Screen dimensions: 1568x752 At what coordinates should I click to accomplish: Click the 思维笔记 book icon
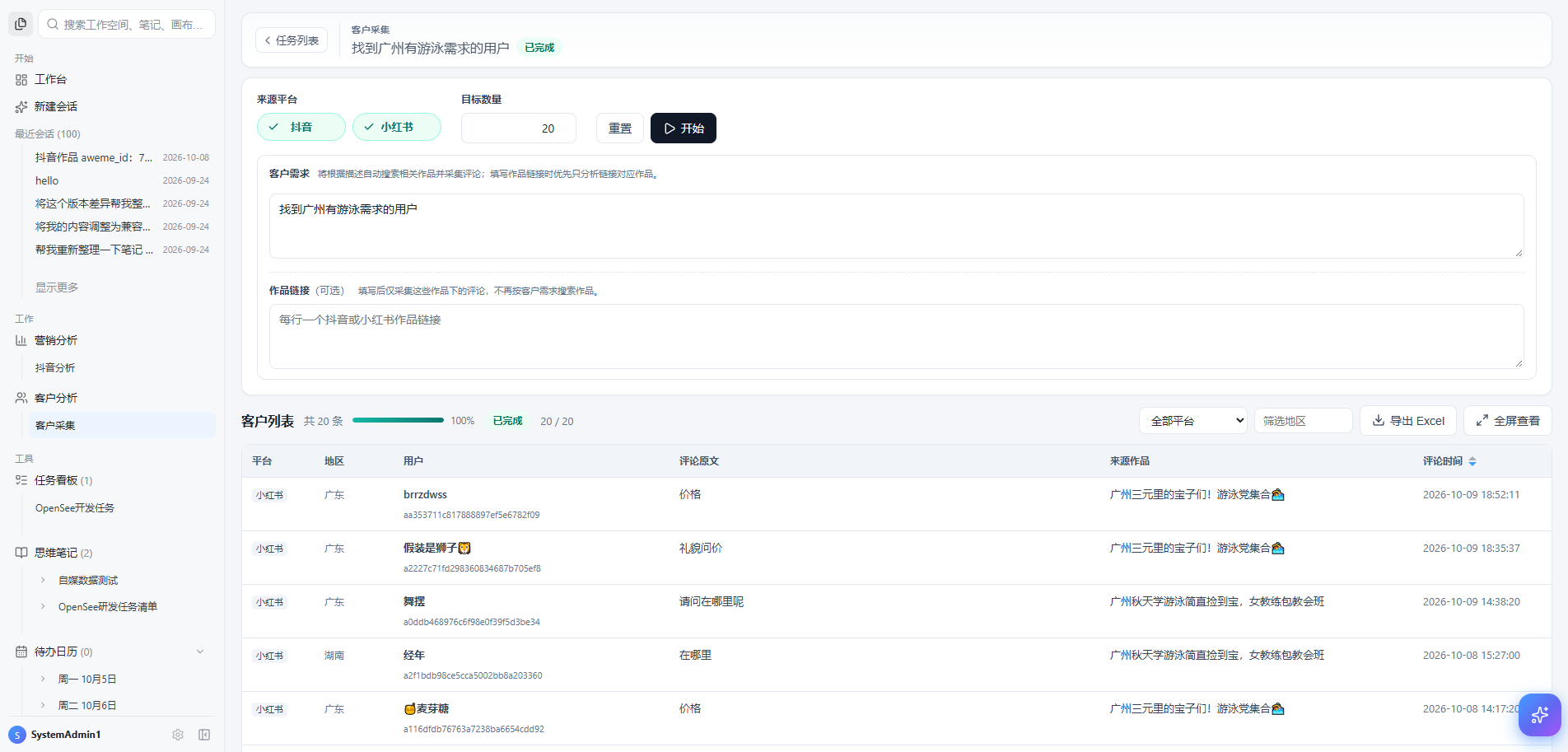21,553
